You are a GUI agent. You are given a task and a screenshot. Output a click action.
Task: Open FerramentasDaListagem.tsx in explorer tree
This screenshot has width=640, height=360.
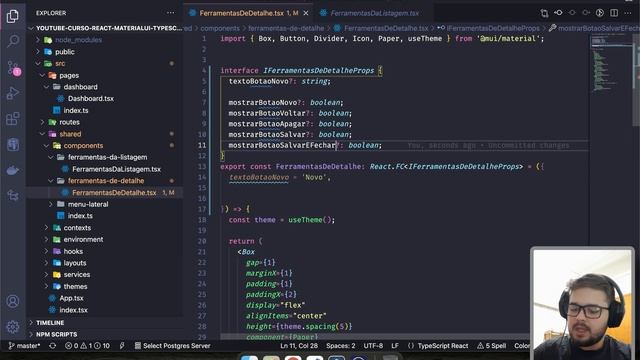click(116, 169)
